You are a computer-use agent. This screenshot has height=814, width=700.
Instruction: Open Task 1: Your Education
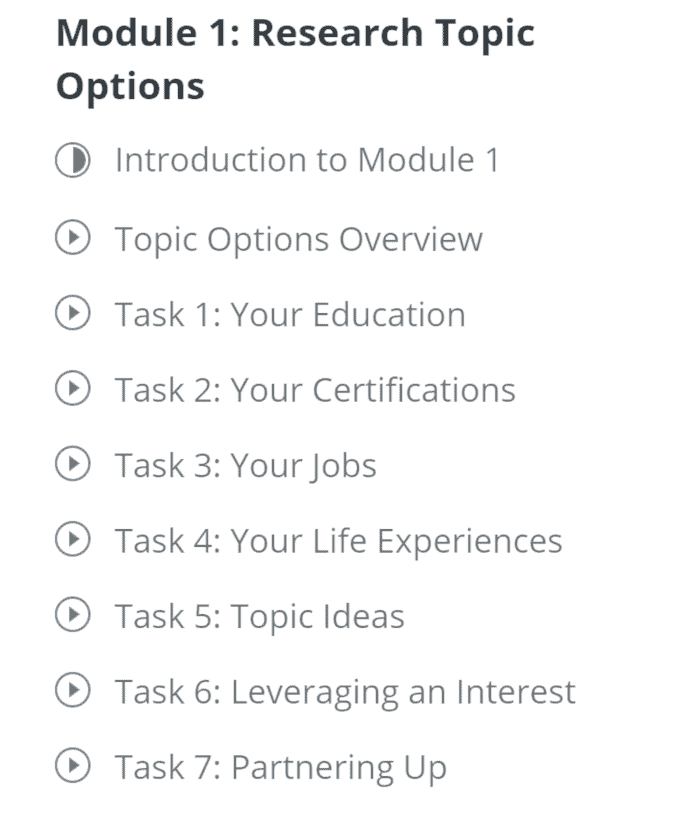(290, 315)
